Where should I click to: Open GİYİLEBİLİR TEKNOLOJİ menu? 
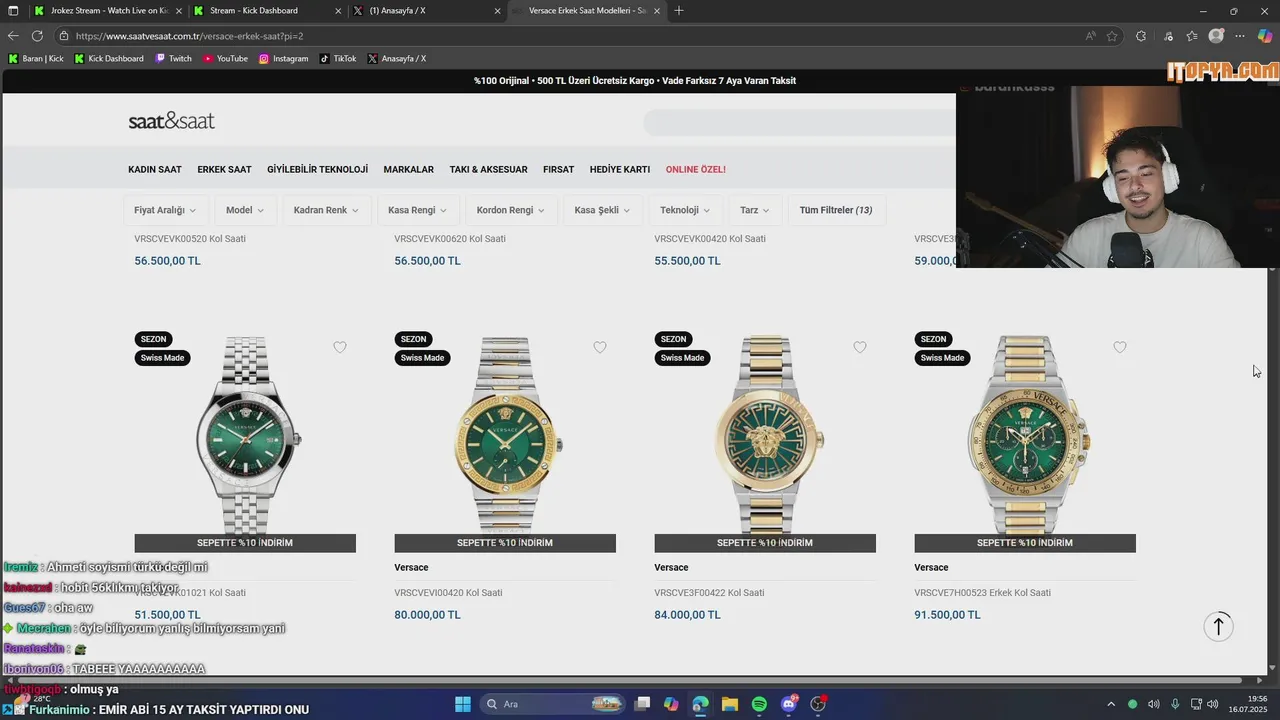click(x=317, y=169)
